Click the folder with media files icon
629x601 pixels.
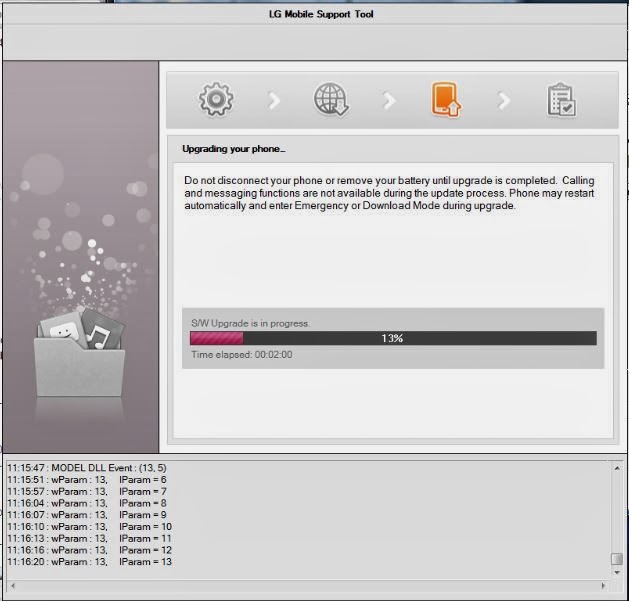[79, 352]
